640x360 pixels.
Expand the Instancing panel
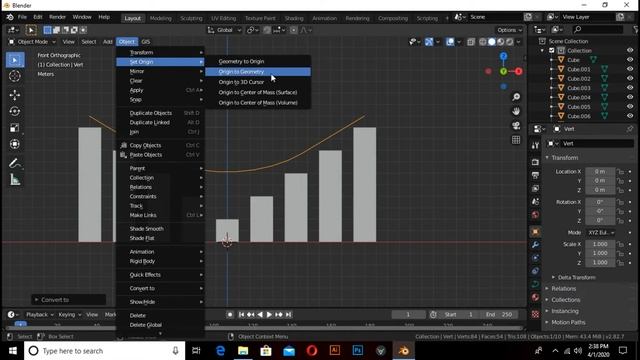pyautogui.click(x=564, y=311)
